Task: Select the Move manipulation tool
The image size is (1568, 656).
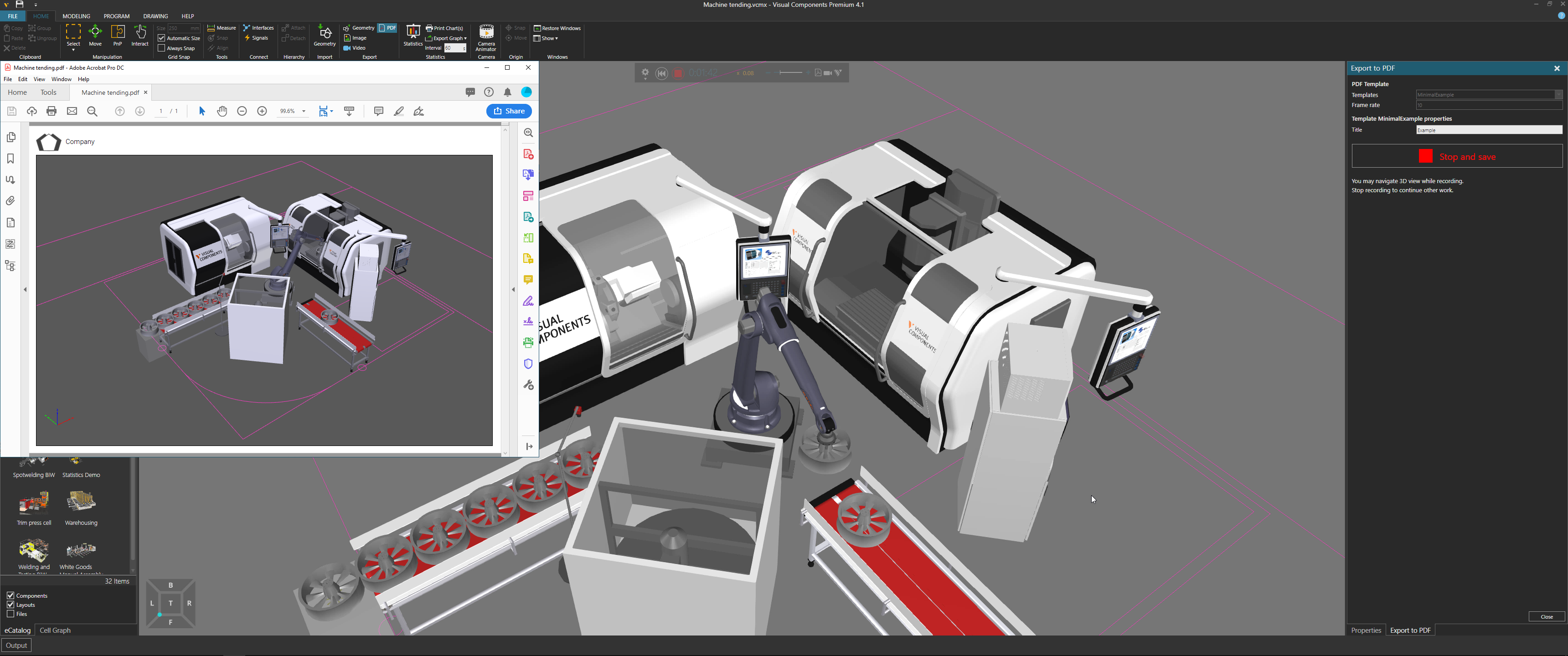Action: [95, 35]
